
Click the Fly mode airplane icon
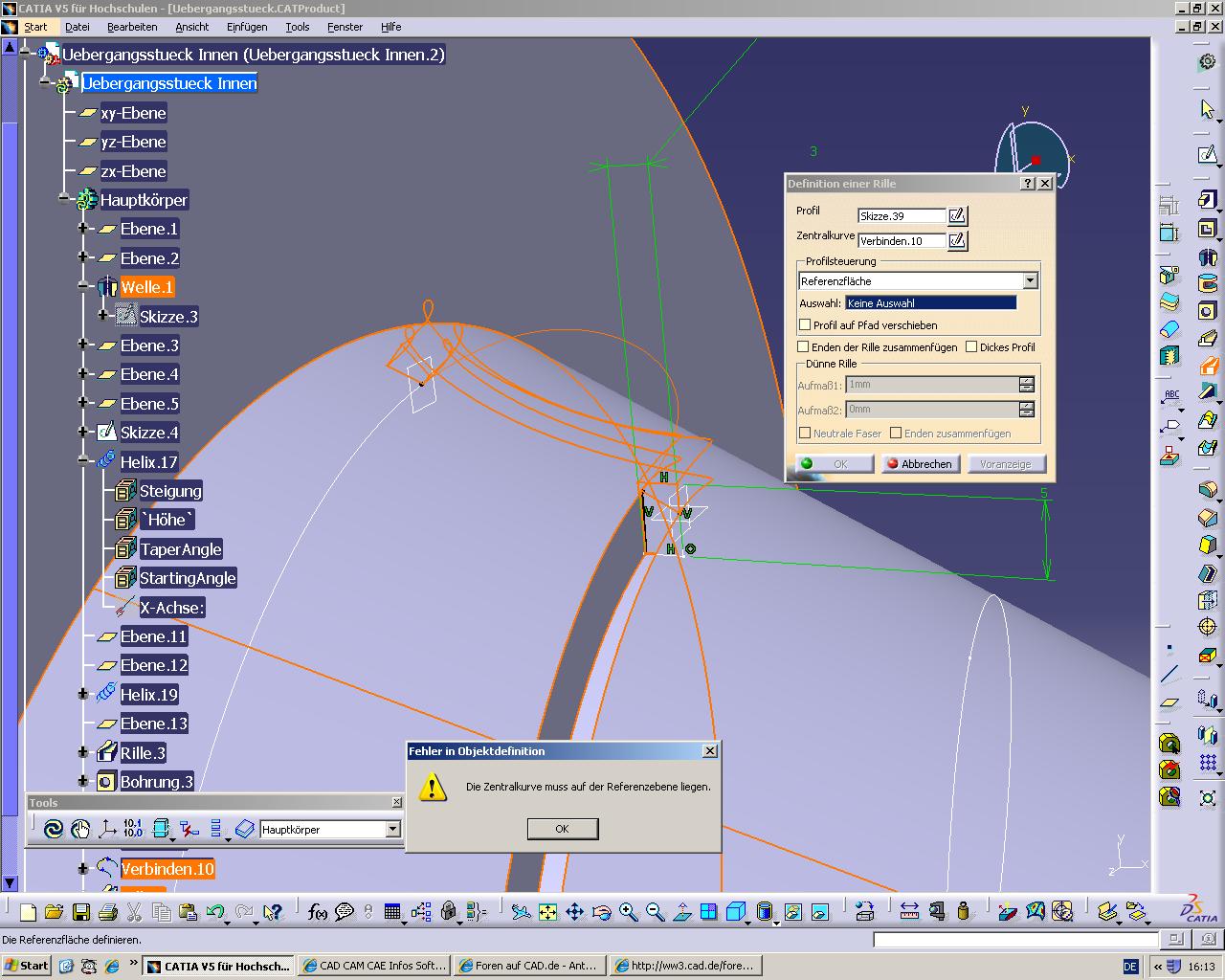point(521,912)
